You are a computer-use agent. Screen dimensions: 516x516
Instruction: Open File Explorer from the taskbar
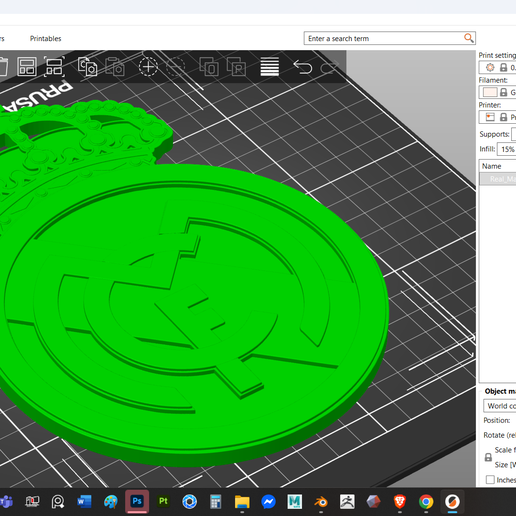click(x=242, y=501)
